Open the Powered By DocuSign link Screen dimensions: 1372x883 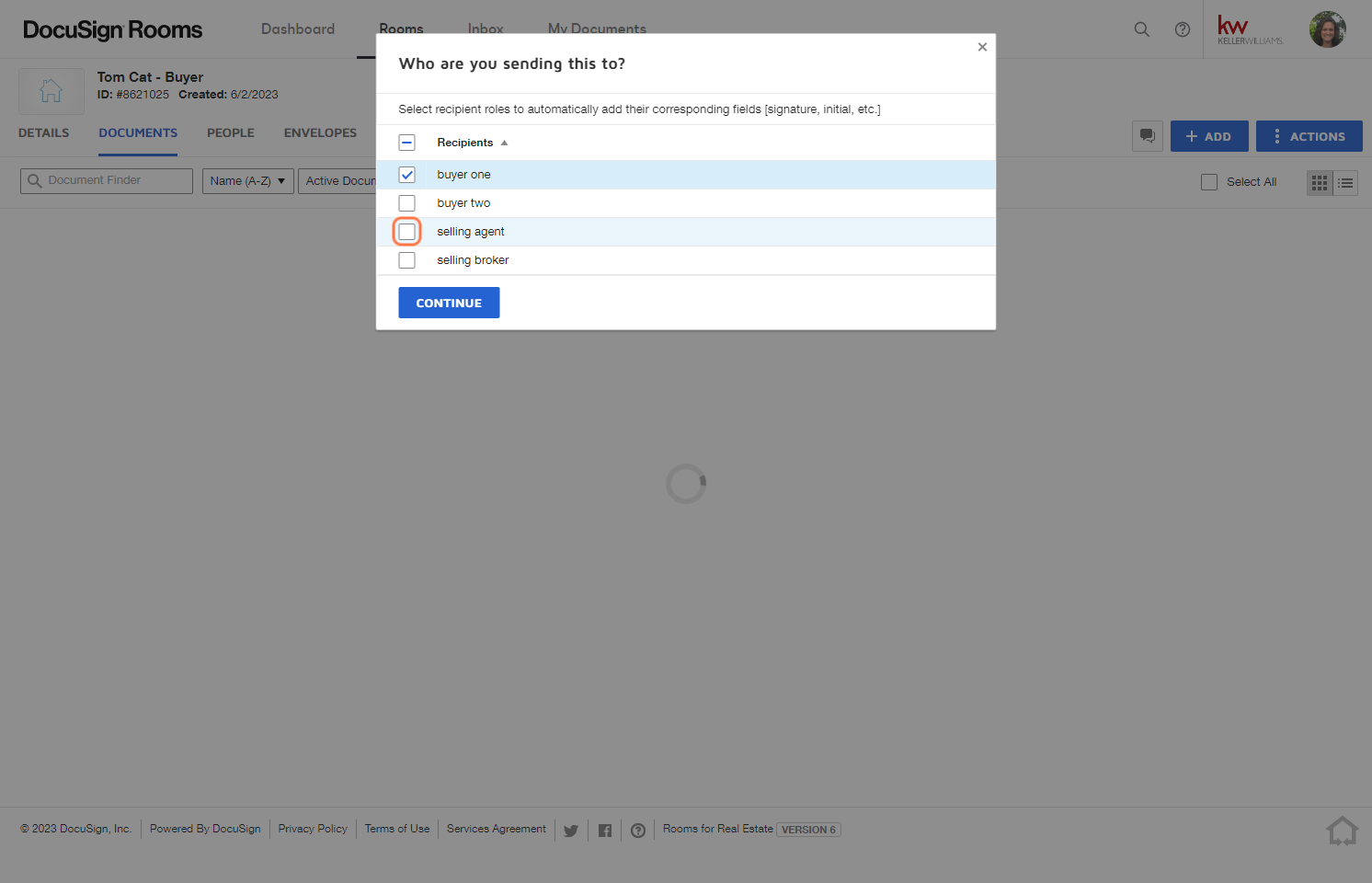tap(205, 829)
